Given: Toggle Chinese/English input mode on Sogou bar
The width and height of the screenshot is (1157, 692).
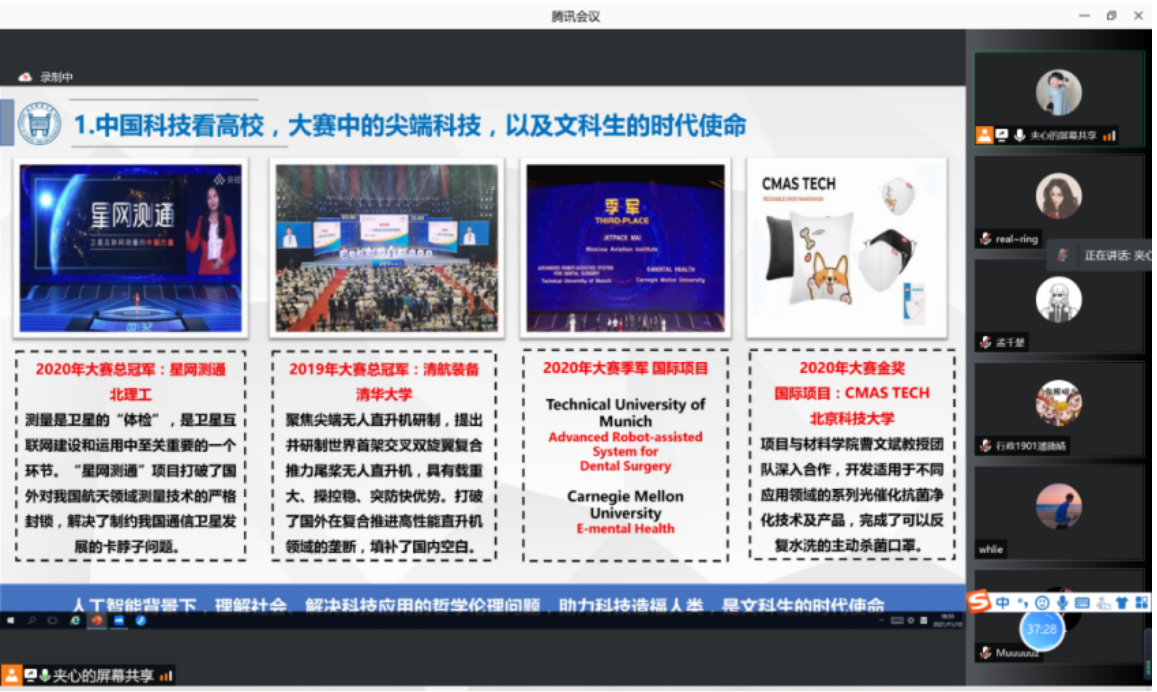Looking at the screenshot, I should (1002, 603).
